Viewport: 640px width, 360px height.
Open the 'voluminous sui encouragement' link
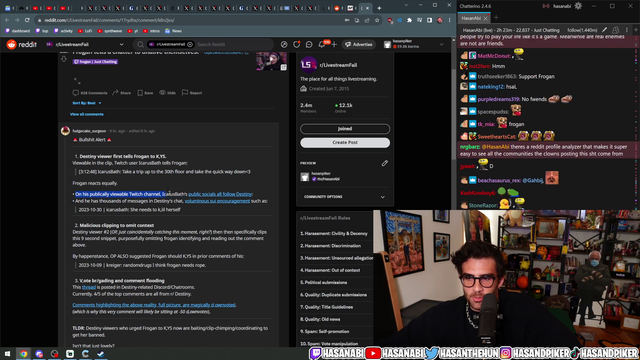coord(217,201)
